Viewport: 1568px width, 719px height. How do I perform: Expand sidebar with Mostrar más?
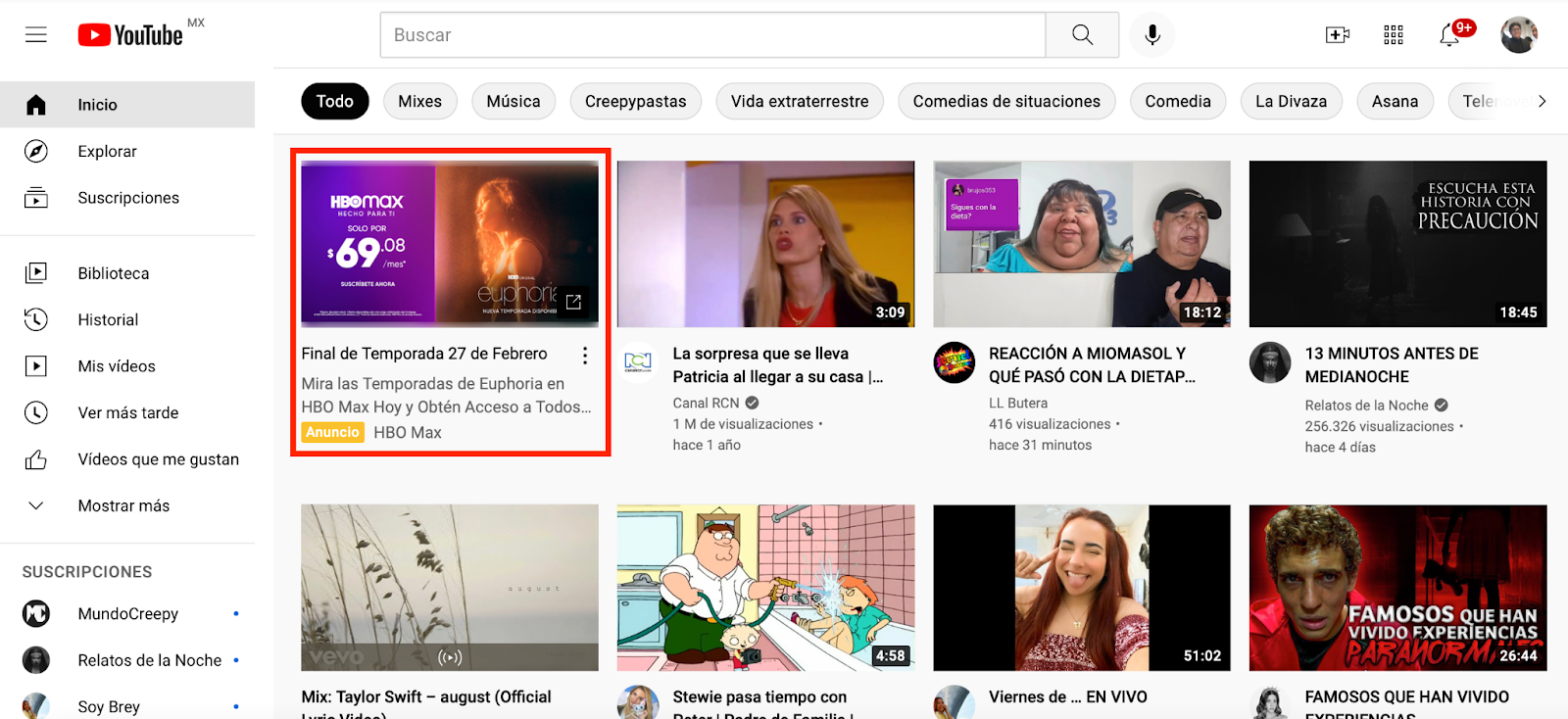pyautogui.click(x=123, y=505)
